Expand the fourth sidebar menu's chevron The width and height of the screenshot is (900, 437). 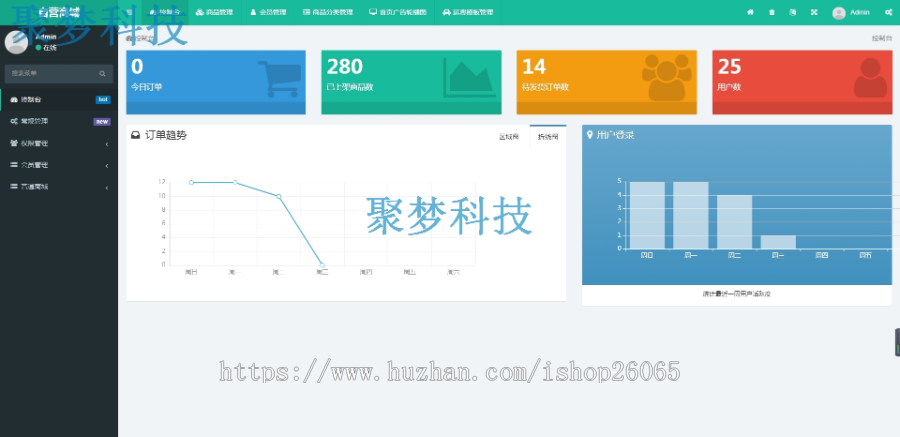(x=107, y=165)
